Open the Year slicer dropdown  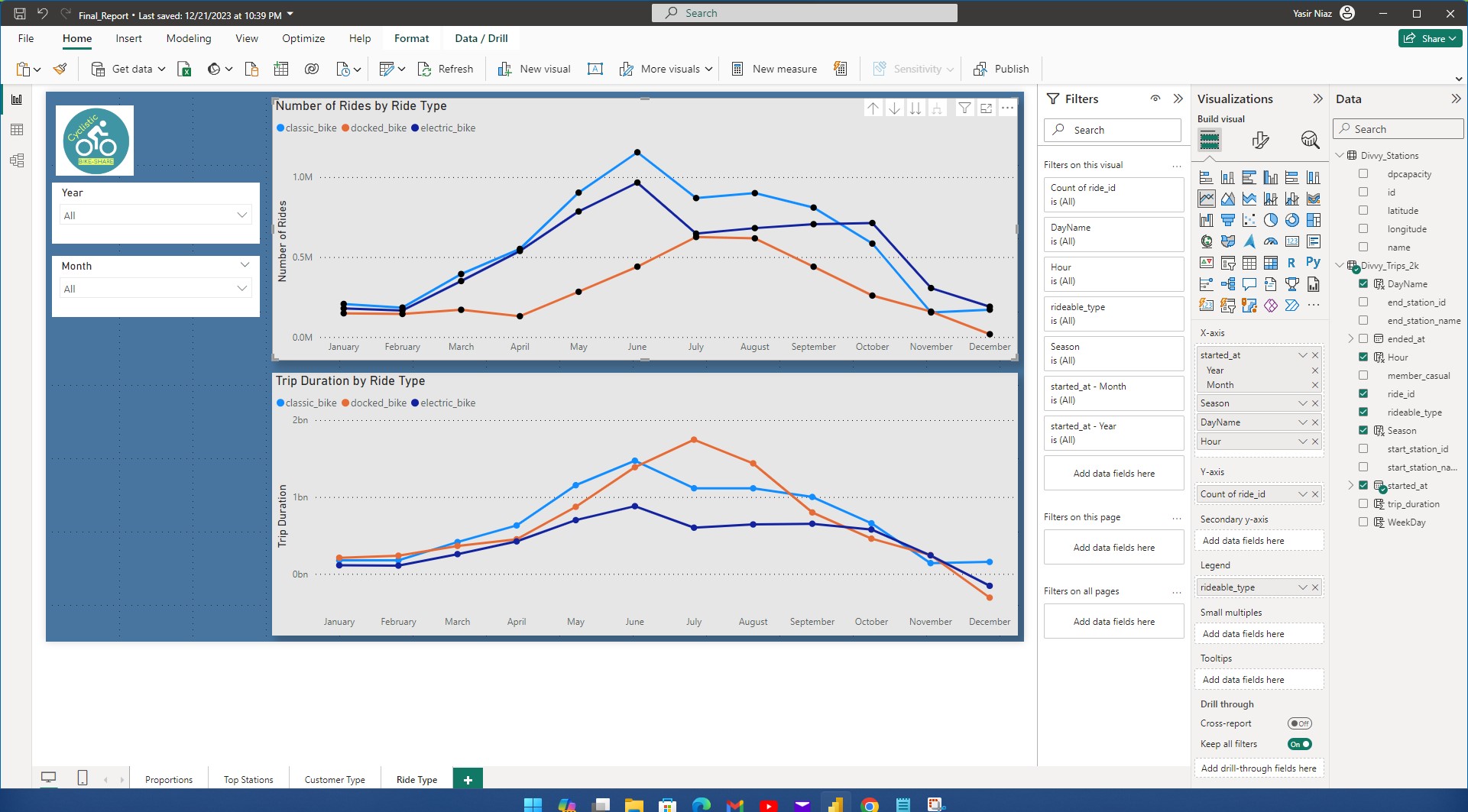(156, 215)
